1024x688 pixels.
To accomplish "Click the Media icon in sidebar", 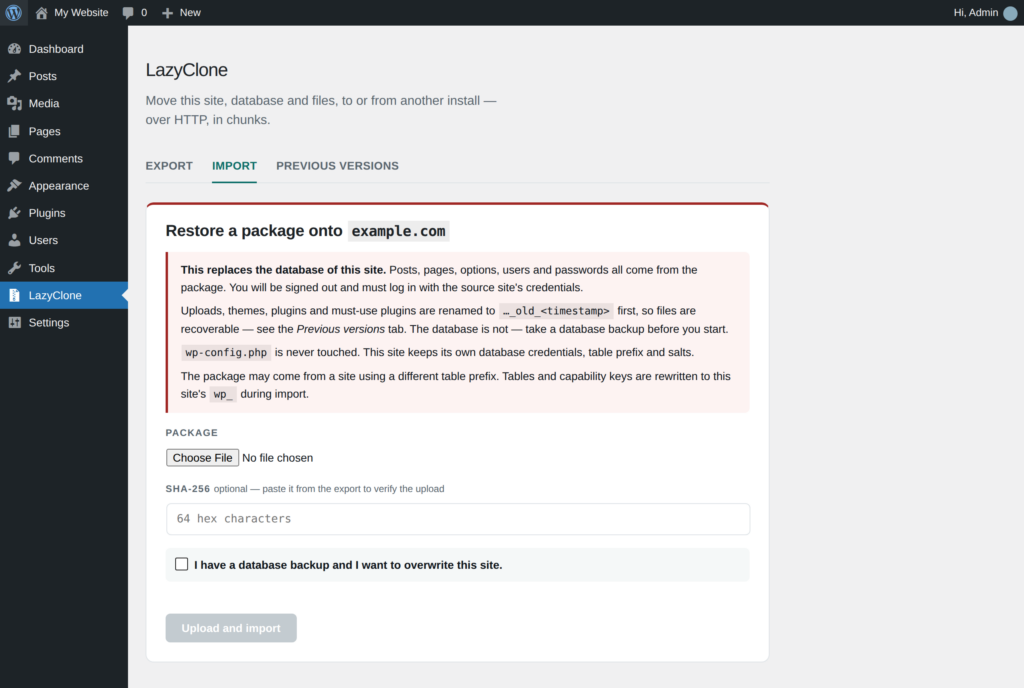I will [14, 103].
